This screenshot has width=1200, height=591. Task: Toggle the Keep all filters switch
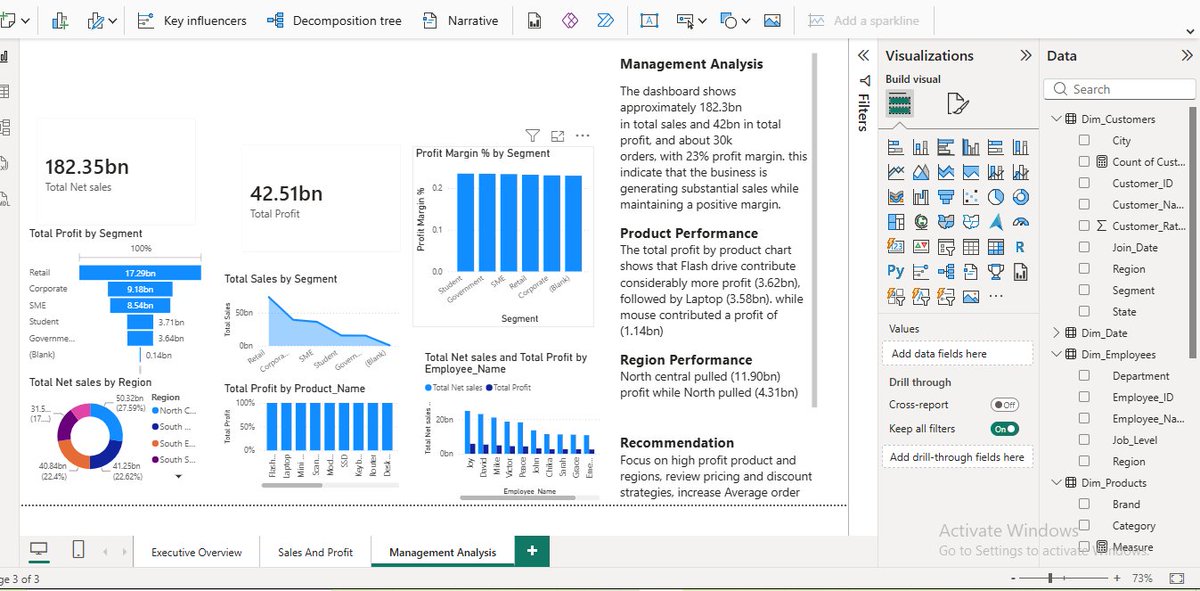click(x=1004, y=429)
